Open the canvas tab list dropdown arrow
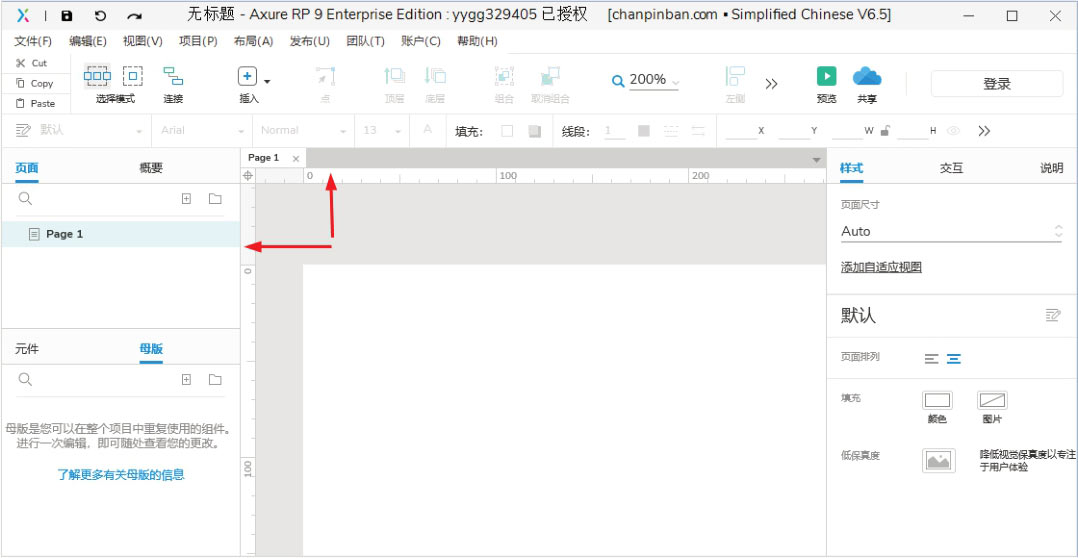This screenshot has height=558, width=1078. [816, 159]
